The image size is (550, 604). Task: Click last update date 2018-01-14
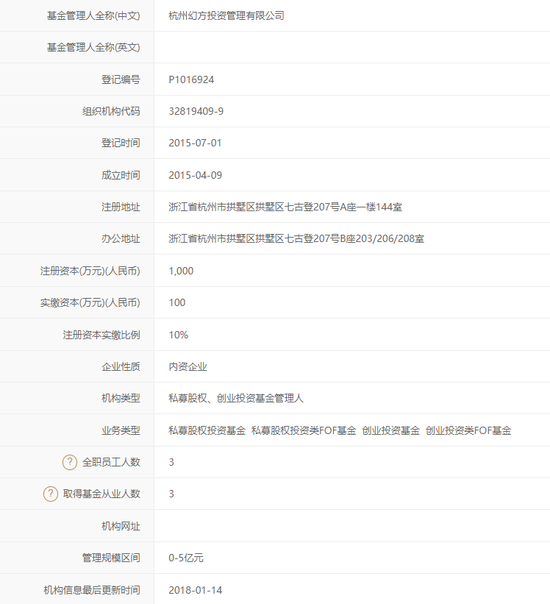point(195,590)
